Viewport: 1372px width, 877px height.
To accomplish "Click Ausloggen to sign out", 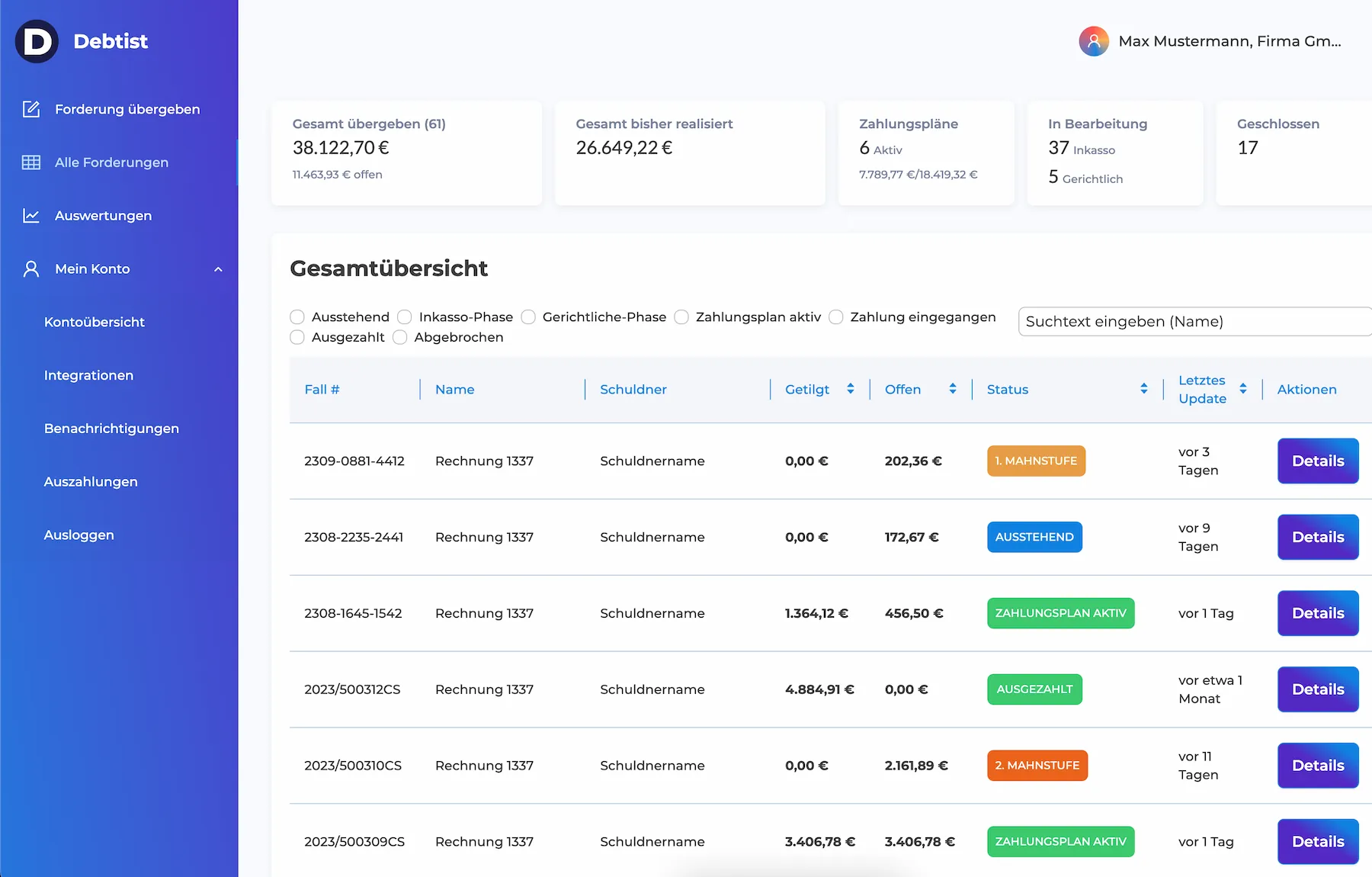I will [x=79, y=535].
